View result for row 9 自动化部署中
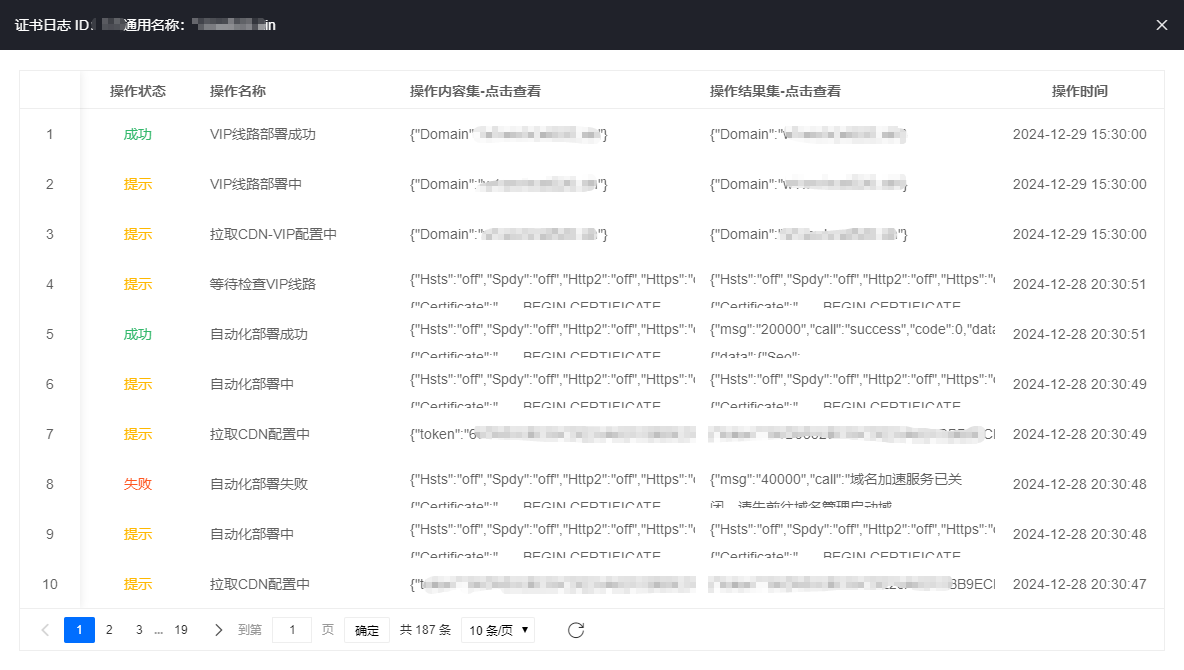 852,539
